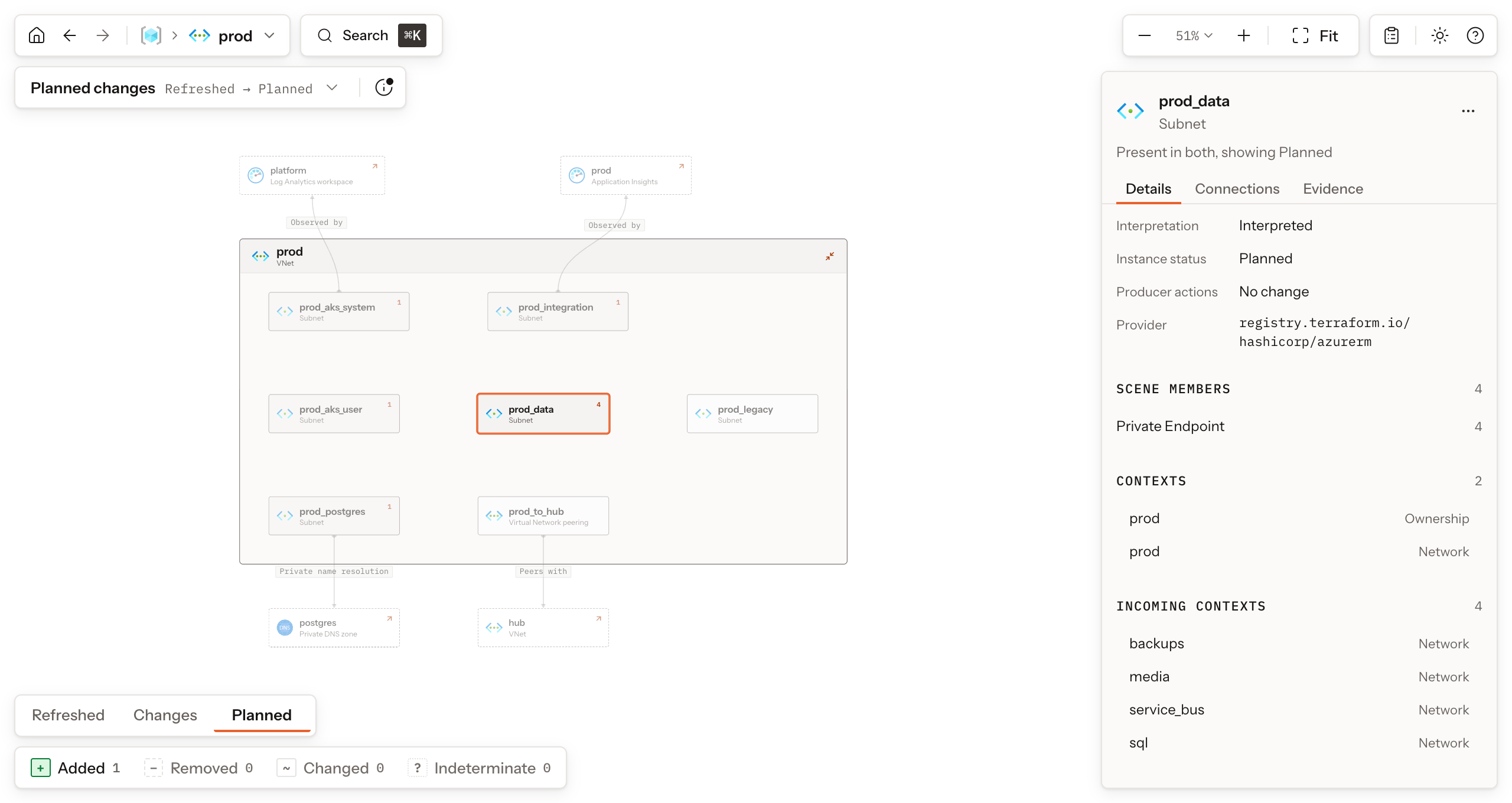Open the external link arrow on prod Application Insights
The width and height of the screenshot is (1512, 803).
point(681,167)
